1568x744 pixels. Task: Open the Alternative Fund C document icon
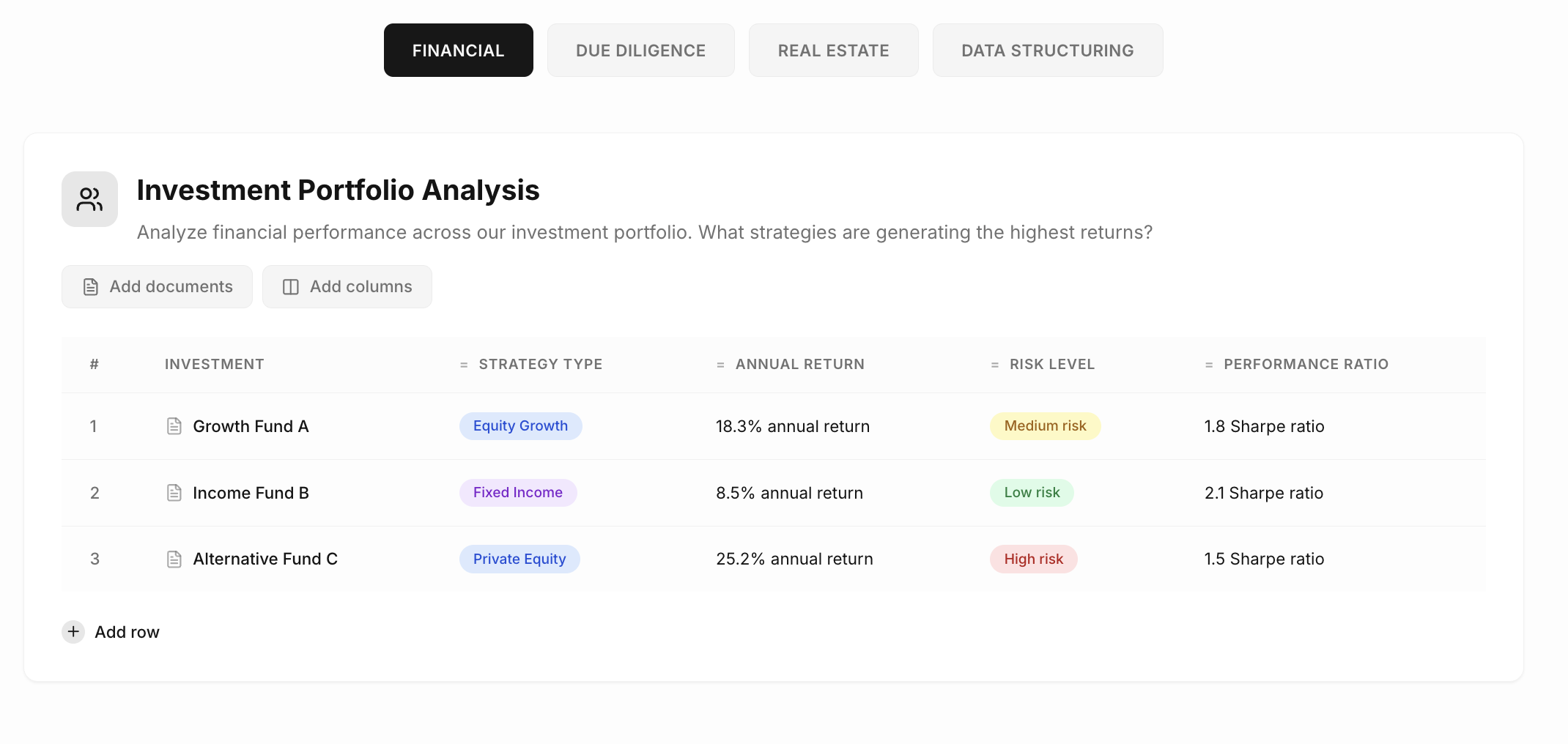[x=174, y=559]
